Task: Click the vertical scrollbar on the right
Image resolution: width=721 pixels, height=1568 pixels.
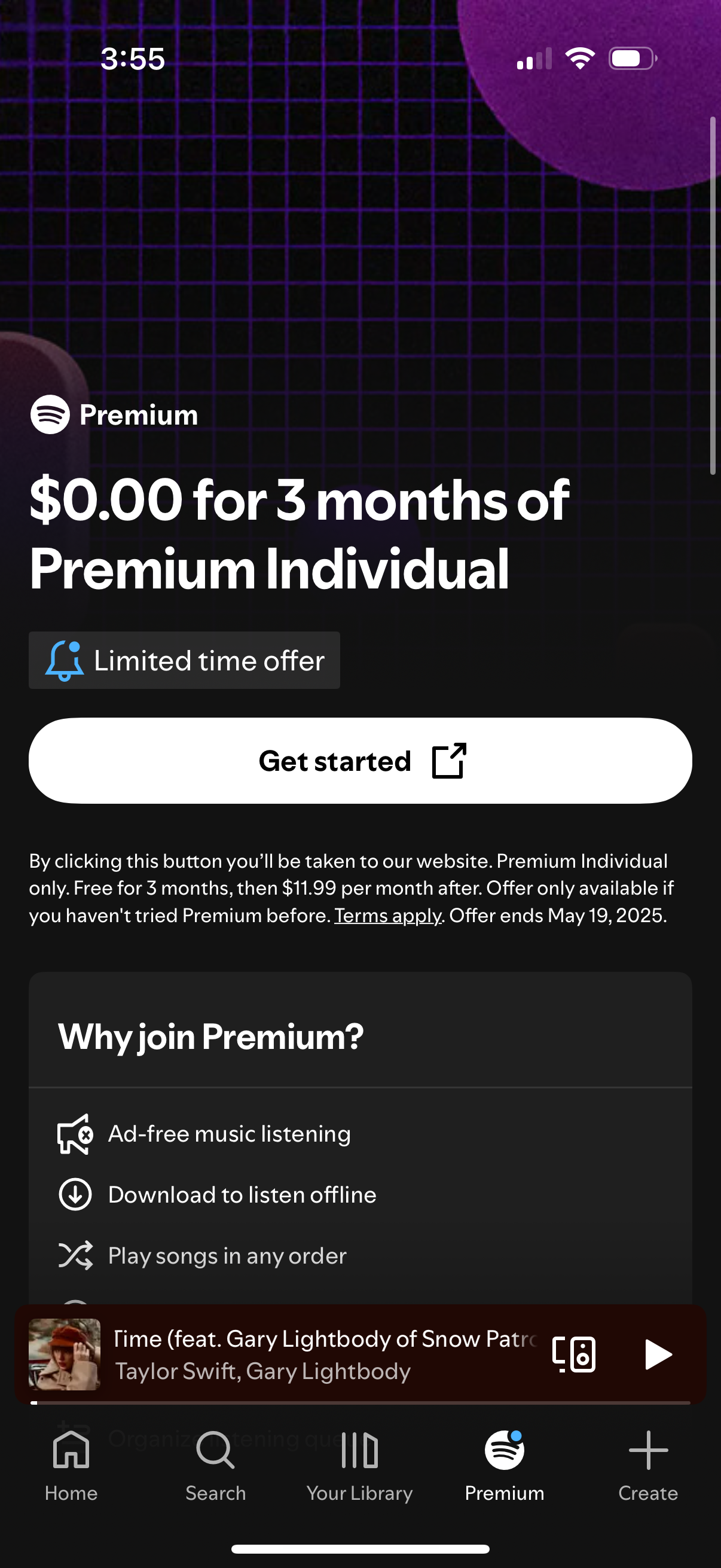Action: 713,295
